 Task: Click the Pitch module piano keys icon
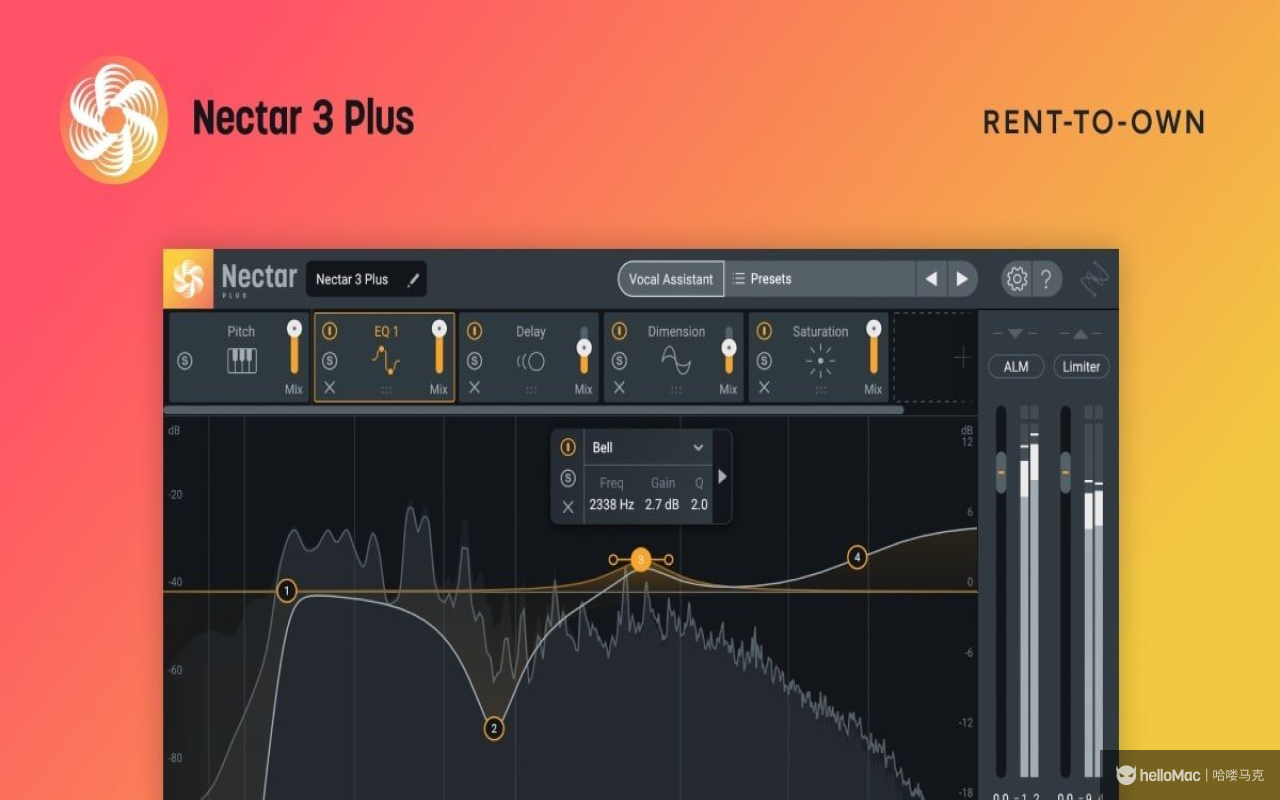(x=242, y=361)
